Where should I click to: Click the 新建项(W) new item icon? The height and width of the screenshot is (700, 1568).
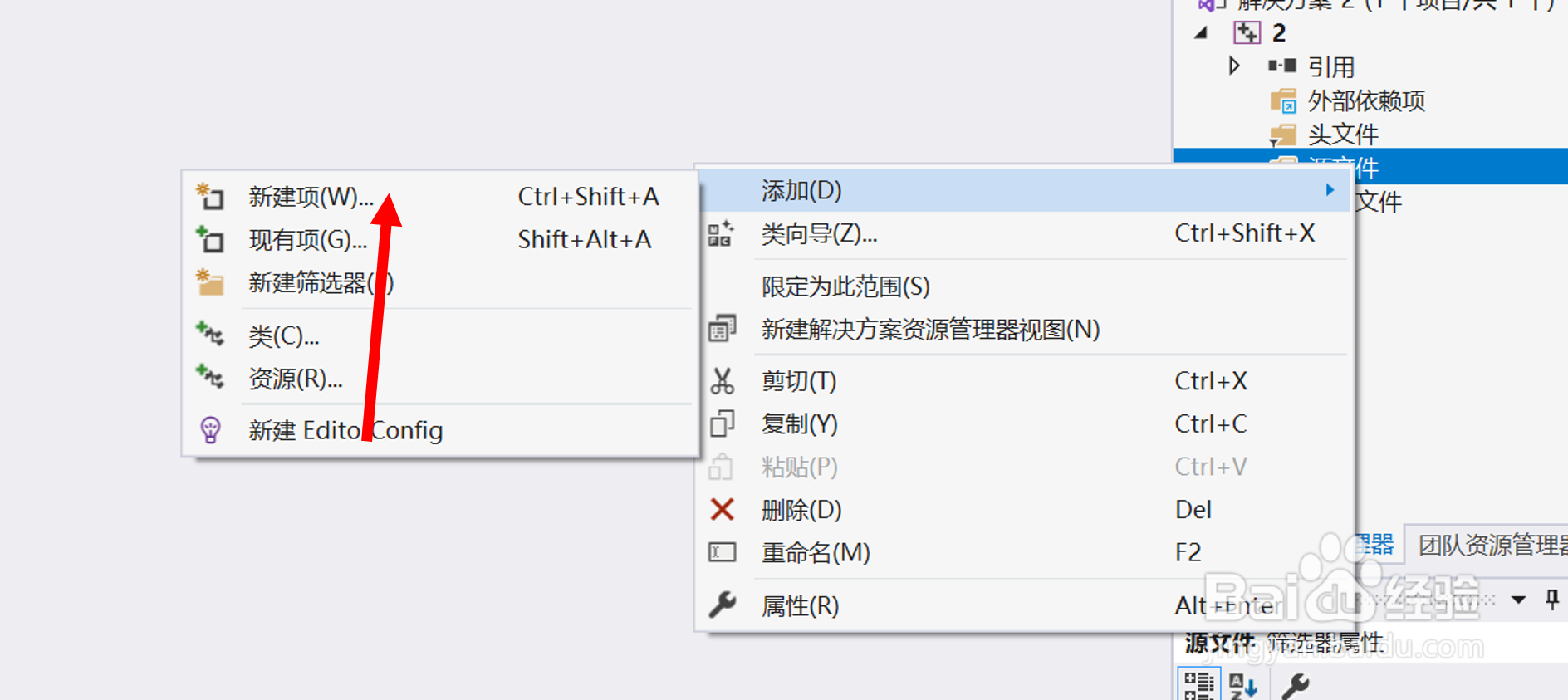(210, 197)
